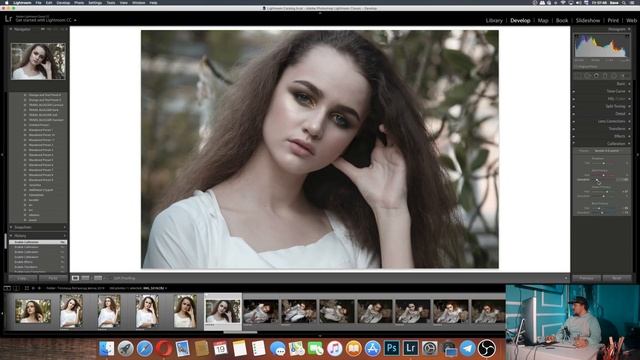The image size is (640, 360).
Task: Click the Navigator preview image
Action: point(38,61)
